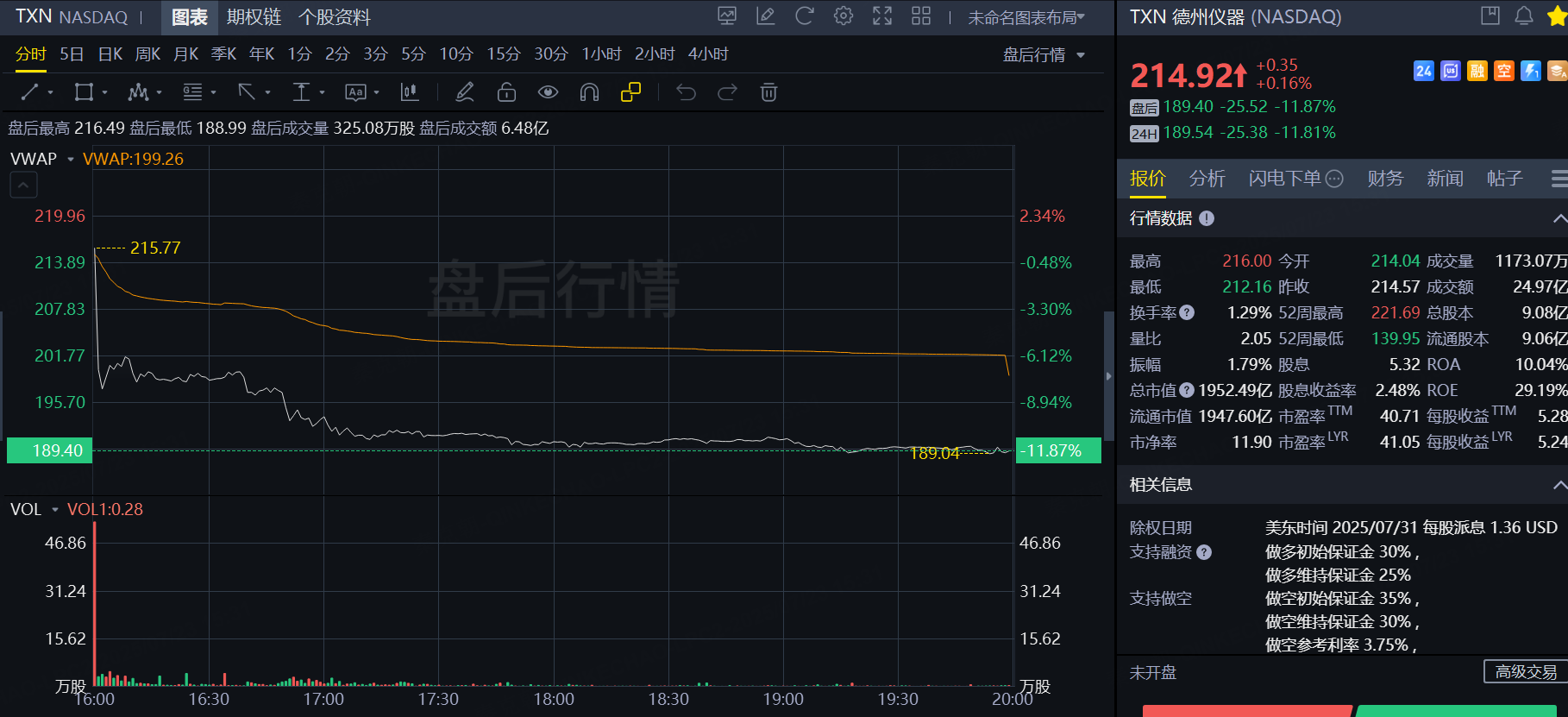The height and width of the screenshot is (717, 1568).
Task: Open dropdown arrow next to text annotation tool
Action: [x=376, y=92]
